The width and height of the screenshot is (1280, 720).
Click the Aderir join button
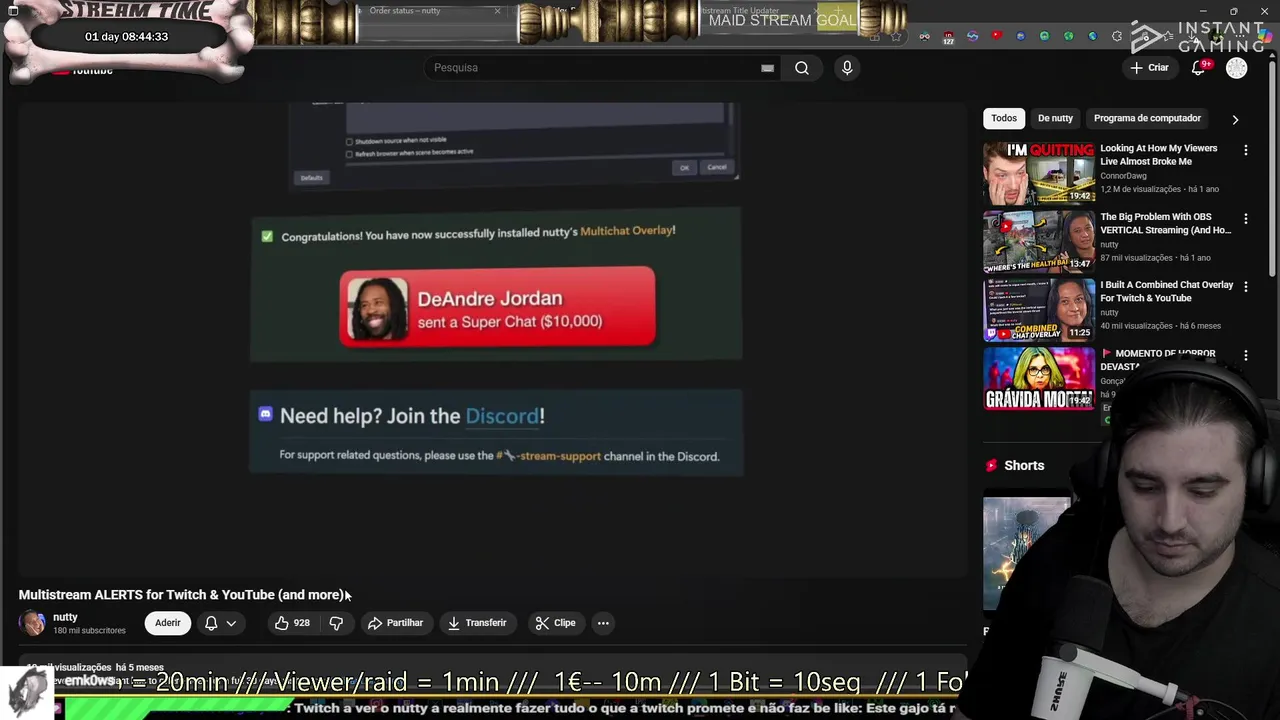(x=168, y=623)
